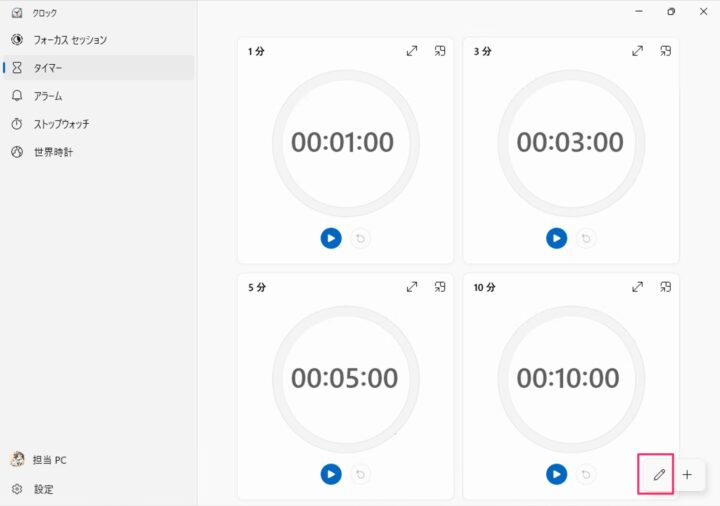Reset the 3 分 timer
Screen dimensions: 720x506
[586, 238]
